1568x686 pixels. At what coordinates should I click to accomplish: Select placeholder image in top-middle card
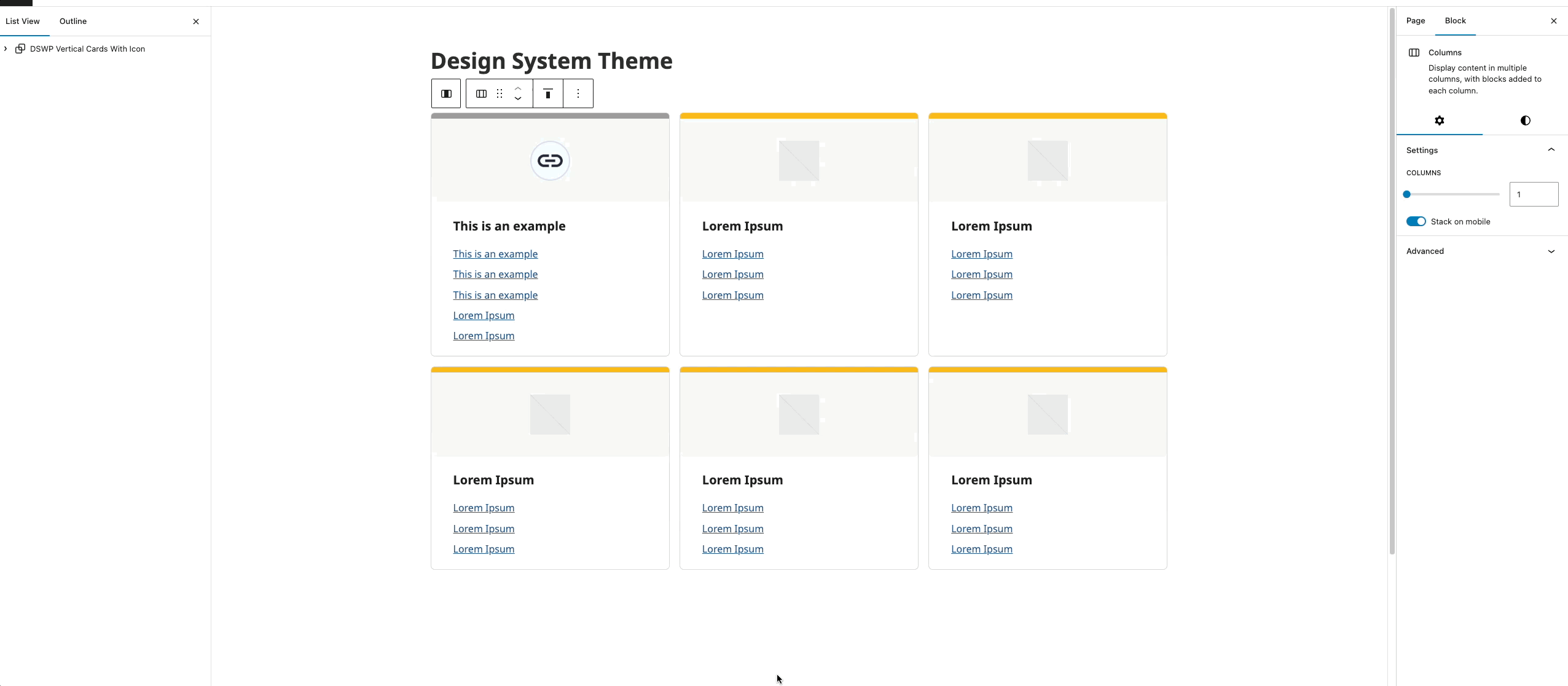pos(799,161)
